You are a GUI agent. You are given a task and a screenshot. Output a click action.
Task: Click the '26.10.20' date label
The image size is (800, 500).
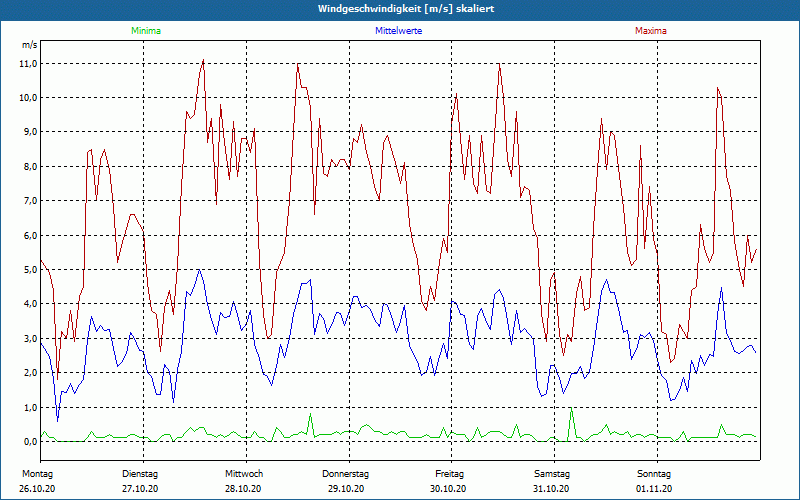37,489
